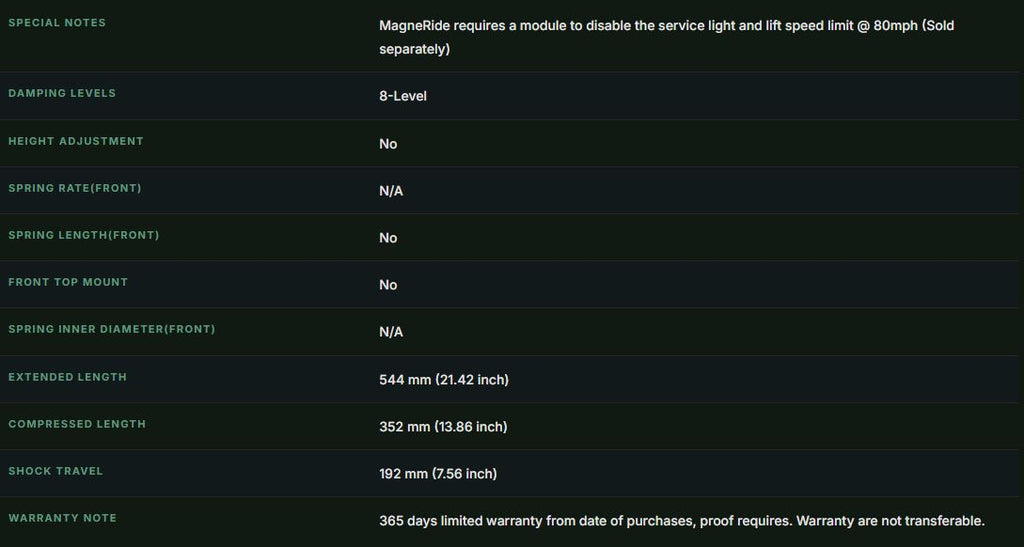Click the Front Top Mount label
This screenshot has width=1024, height=547.
coord(68,282)
